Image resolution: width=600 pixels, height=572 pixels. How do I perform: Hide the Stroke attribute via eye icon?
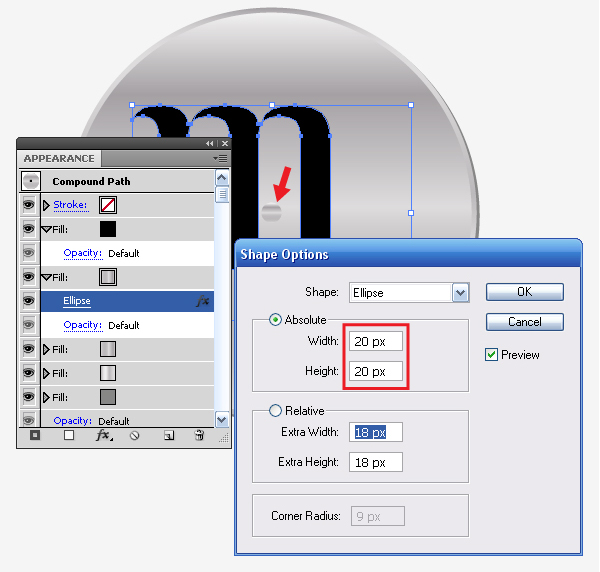tap(29, 205)
